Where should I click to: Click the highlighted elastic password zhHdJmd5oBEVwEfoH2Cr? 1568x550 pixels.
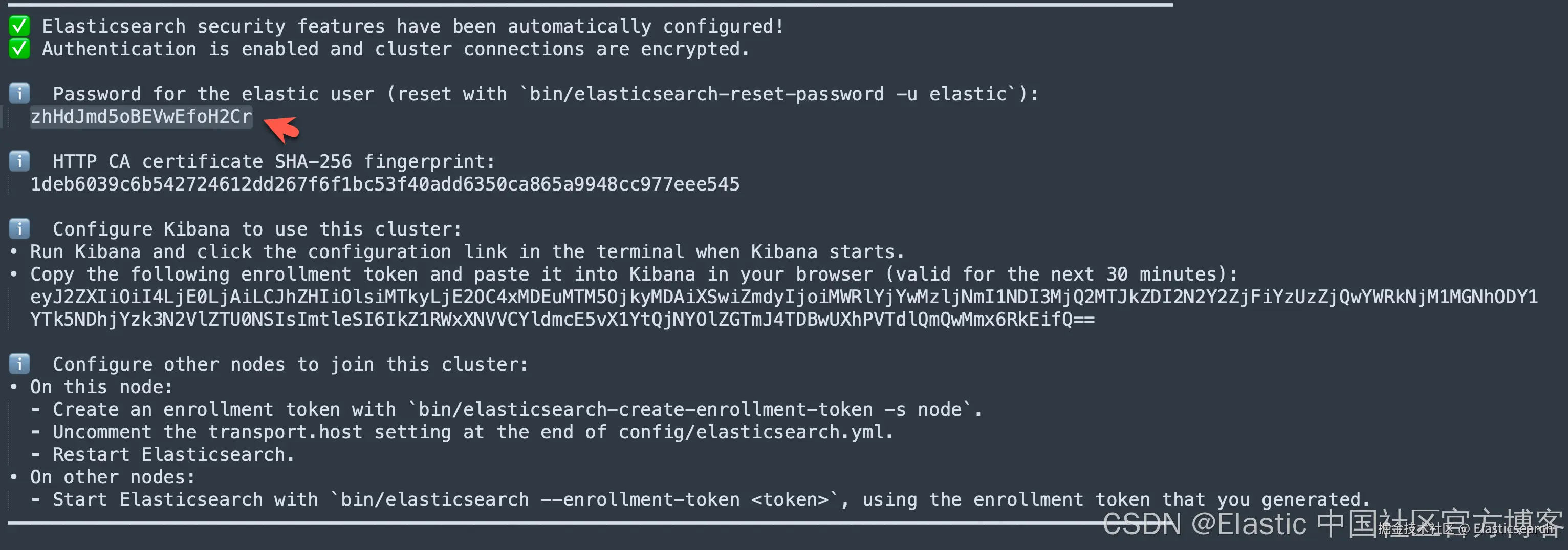[141, 116]
